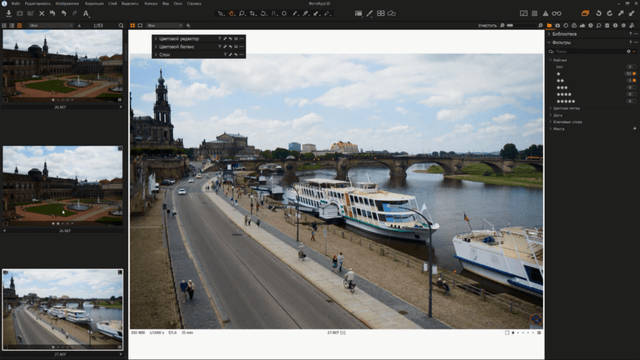Open the Файл menu
The height and width of the screenshot is (360, 640).
[16, 3]
